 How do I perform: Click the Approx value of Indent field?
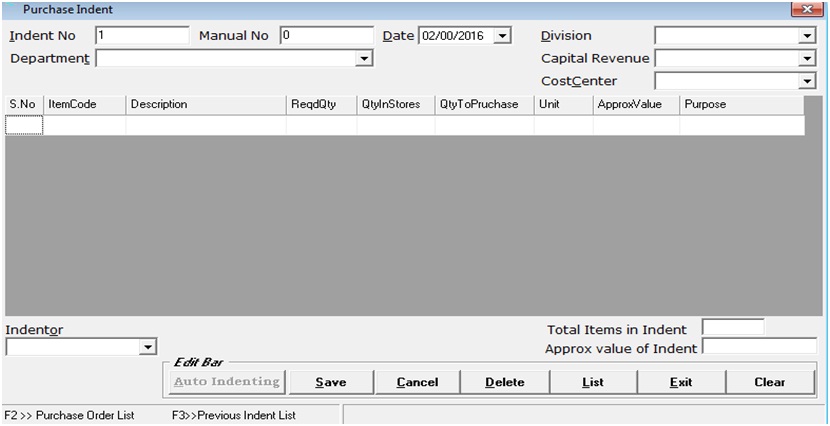pyautogui.click(x=759, y=347)
